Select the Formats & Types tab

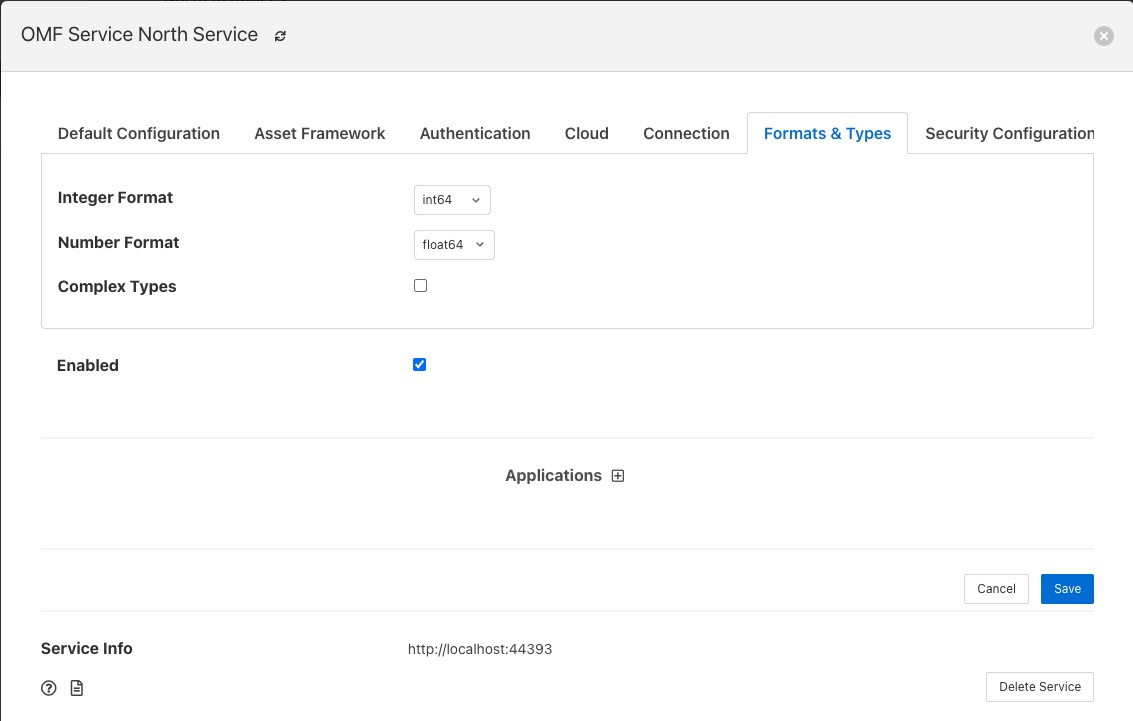[827, 133]
